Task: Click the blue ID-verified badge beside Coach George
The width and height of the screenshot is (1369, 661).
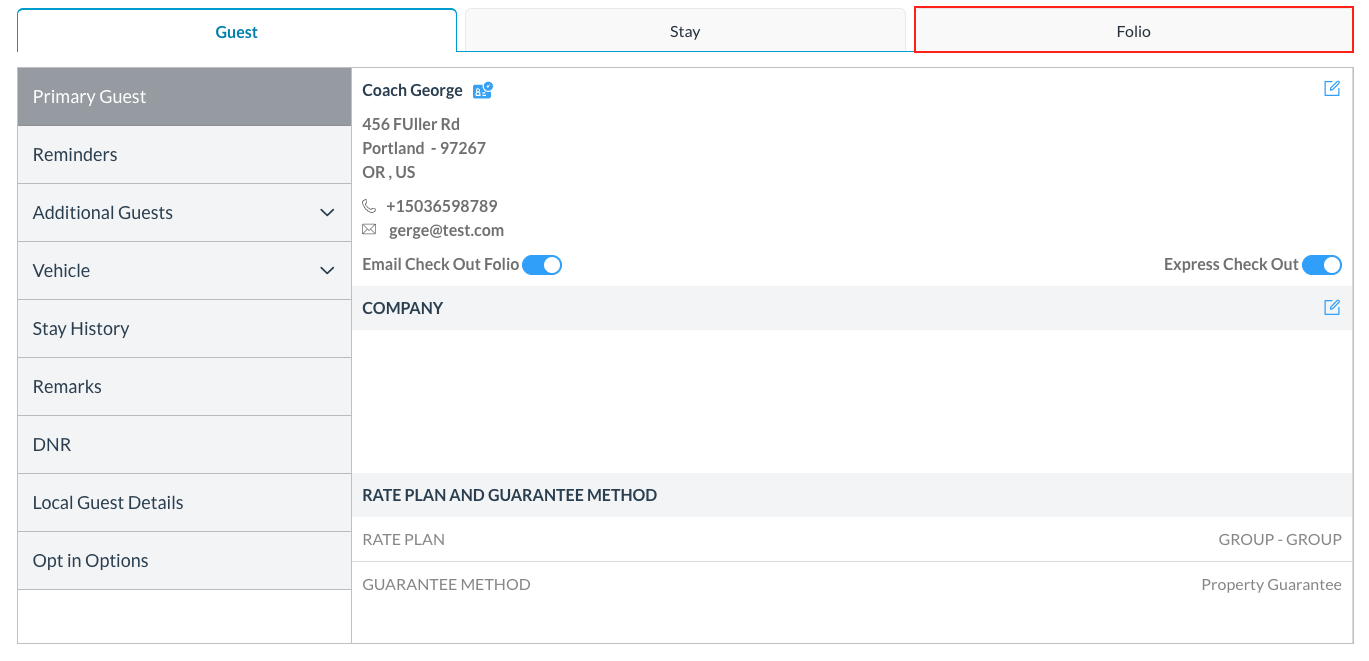Action: [482, 90]
